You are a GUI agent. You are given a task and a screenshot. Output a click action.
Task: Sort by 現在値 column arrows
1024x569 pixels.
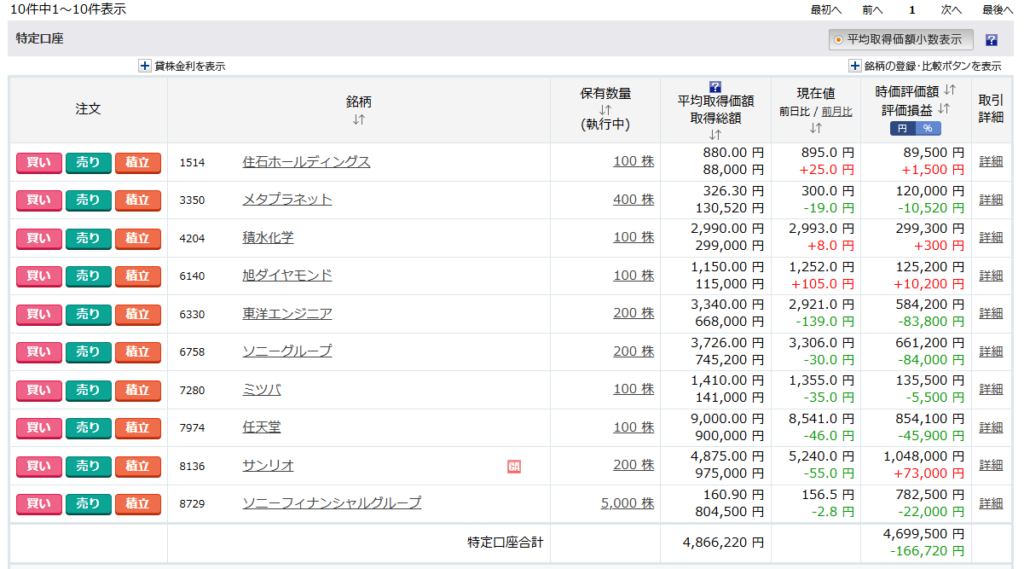coord(815,128)
